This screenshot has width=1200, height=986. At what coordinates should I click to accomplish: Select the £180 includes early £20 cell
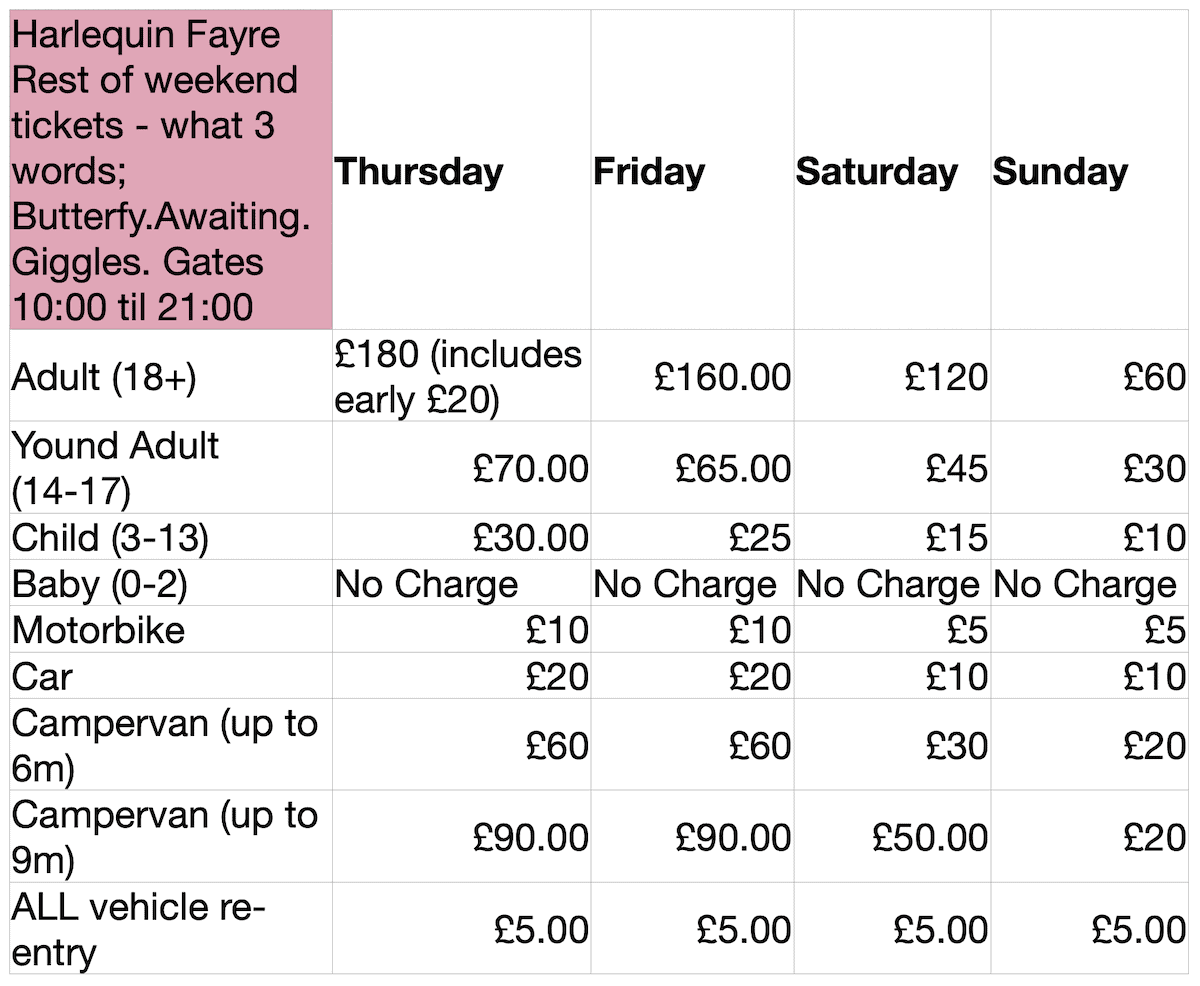pyautogui.click(x=461, y=376)
